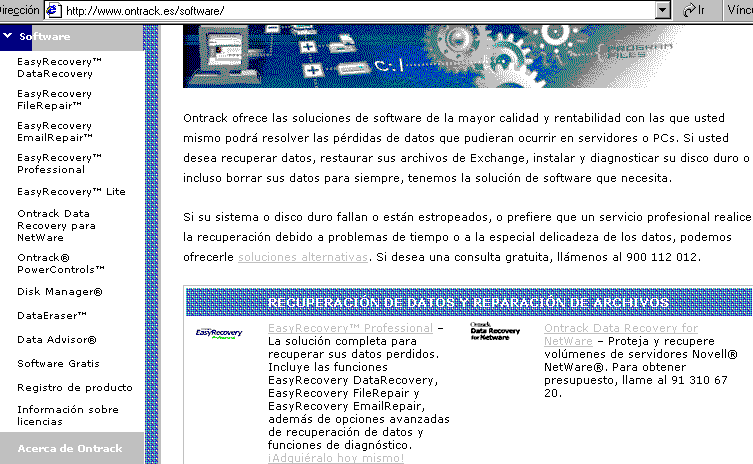Open Ontrack PowerControls sidebar link
The width and height of the screenshot is (753, 464).
pos(61,263)
